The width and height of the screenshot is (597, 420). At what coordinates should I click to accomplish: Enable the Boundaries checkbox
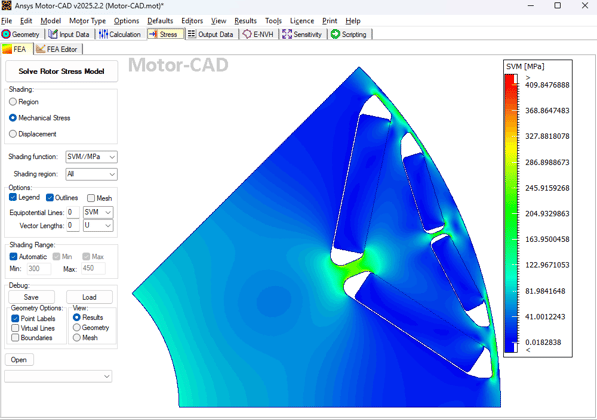pos(15,337)
